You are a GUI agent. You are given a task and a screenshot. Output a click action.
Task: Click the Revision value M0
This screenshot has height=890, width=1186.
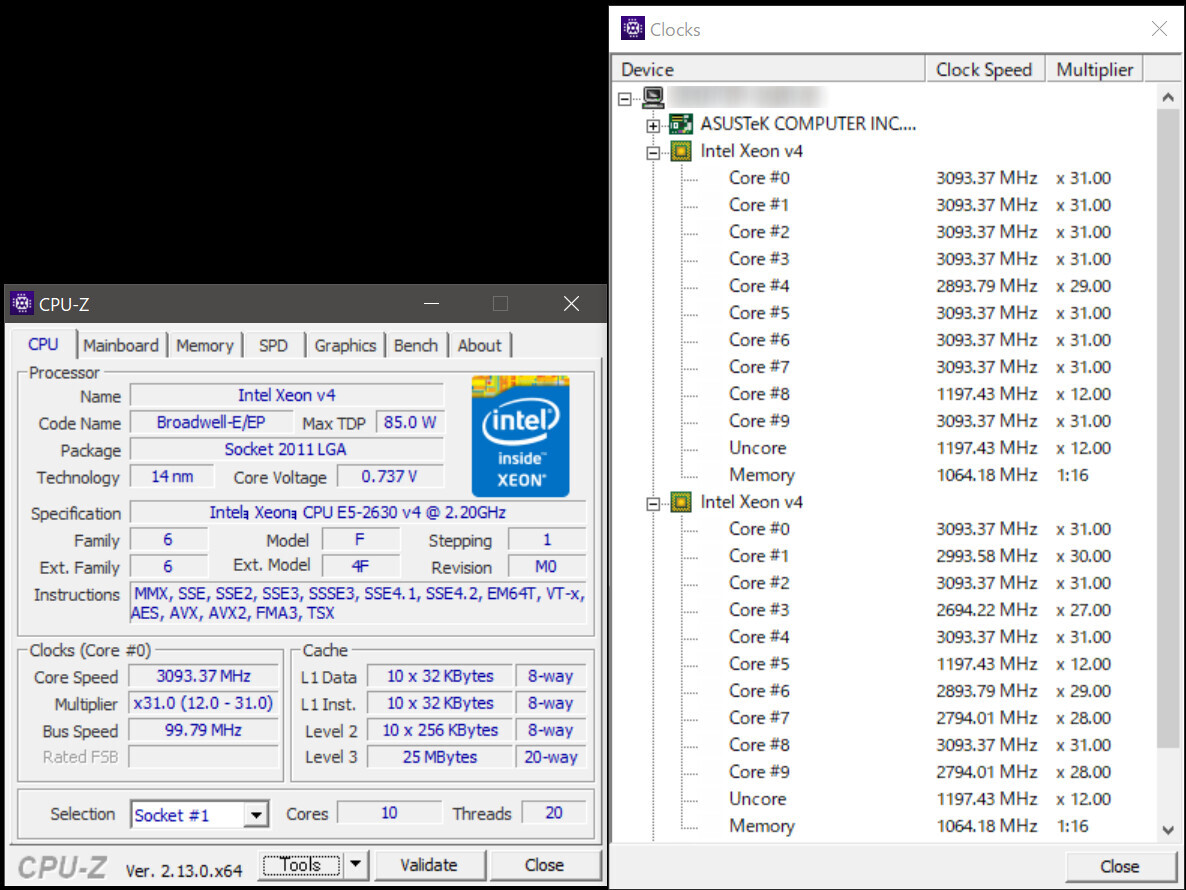pos(546,566)
